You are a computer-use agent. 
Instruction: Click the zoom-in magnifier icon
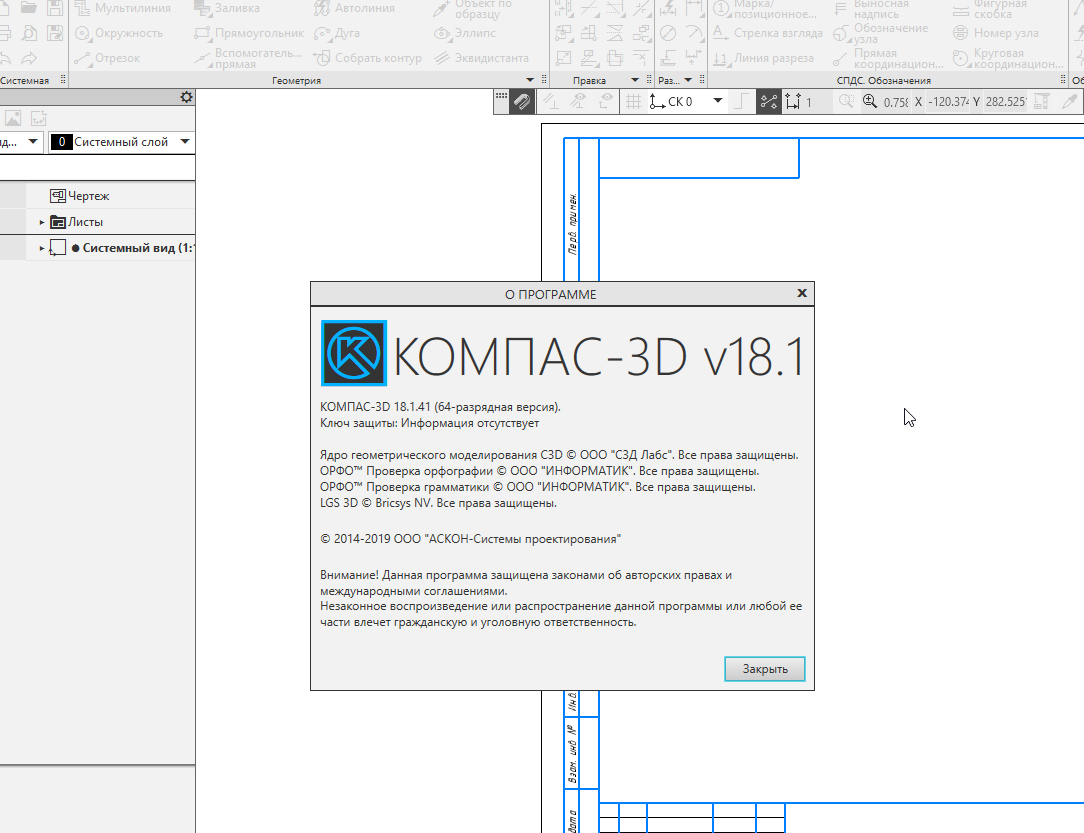[870, 102]
